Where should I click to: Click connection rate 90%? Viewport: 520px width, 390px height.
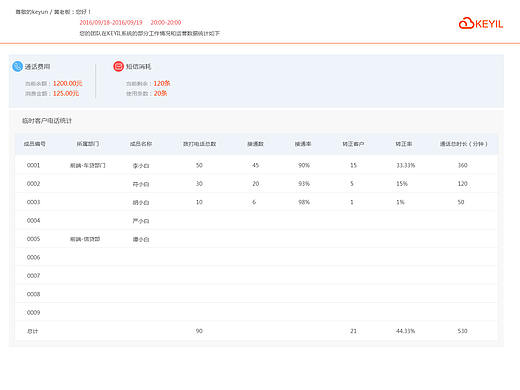[304, 165]
